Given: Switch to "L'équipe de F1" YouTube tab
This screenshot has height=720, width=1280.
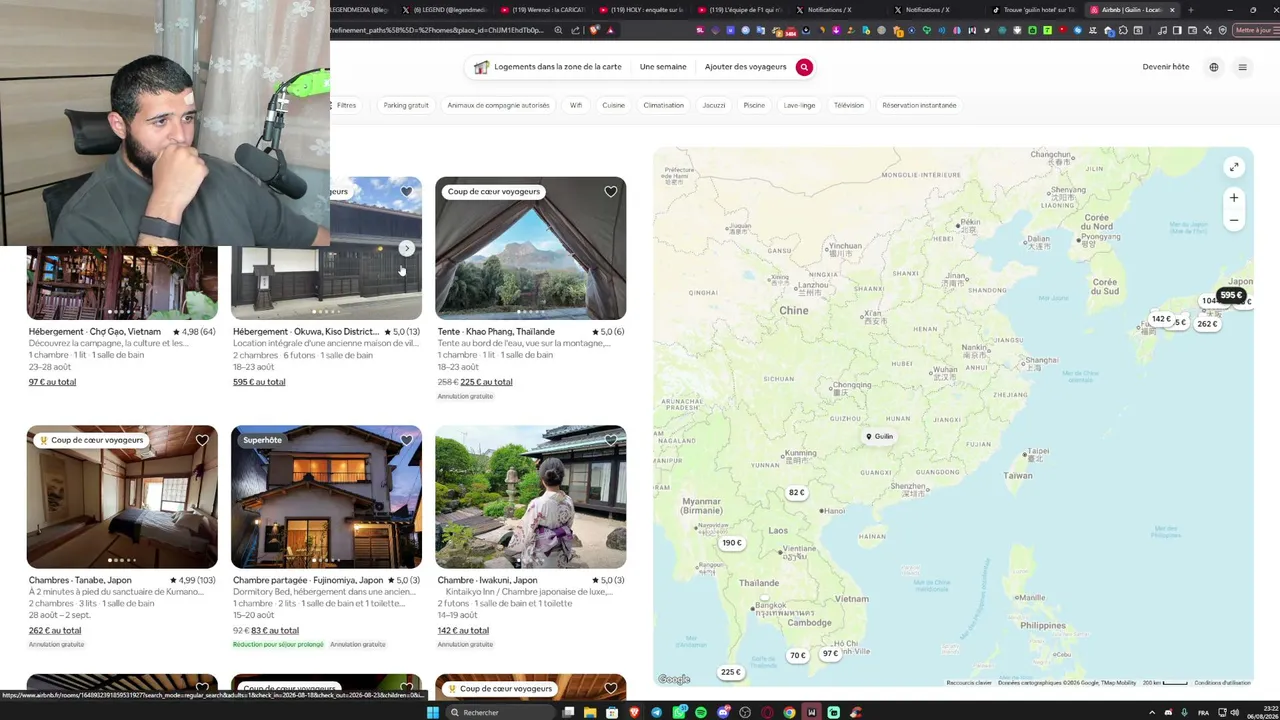Looking at the screenshot, I should click(x=739, y=10).
